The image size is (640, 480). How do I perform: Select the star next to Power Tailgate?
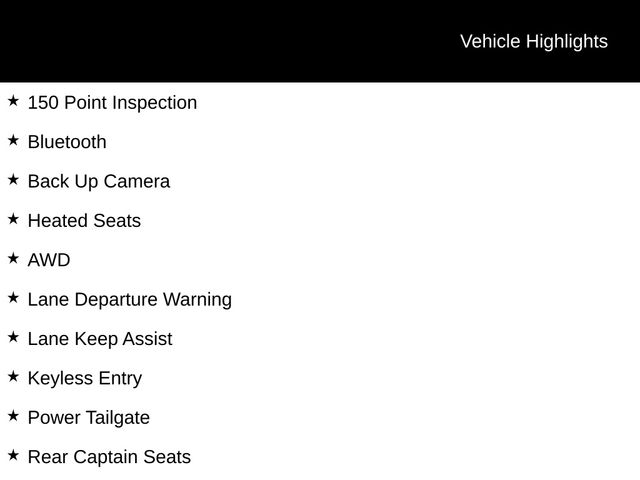click(13, 416)
